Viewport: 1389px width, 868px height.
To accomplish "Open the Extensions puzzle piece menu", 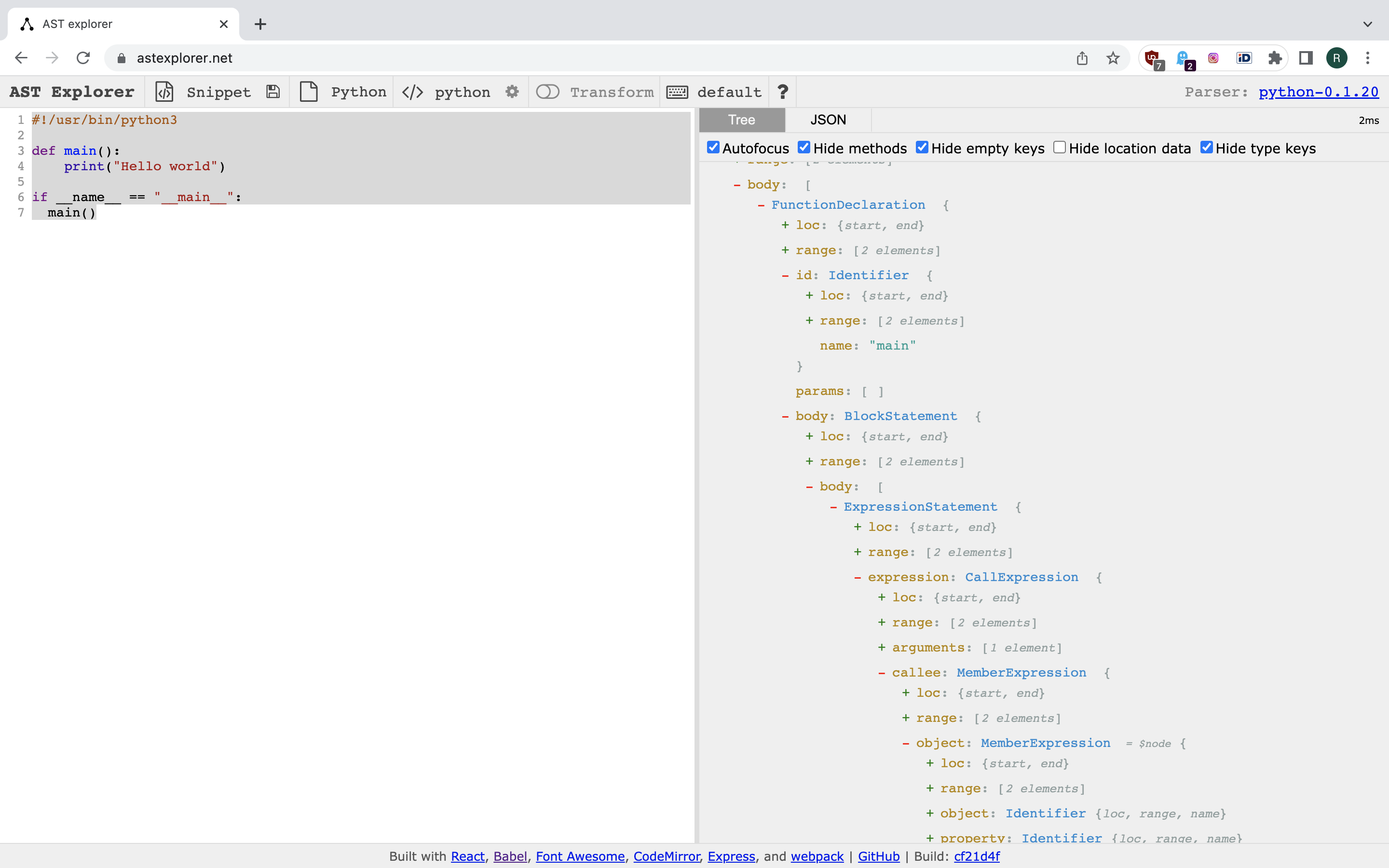I will click(x=1275, y=58).
